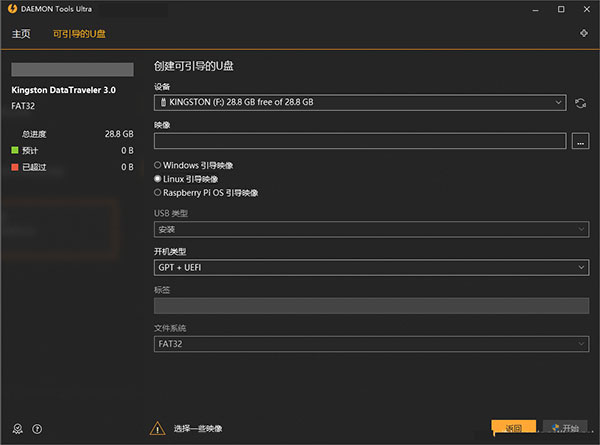
Task: Expand the GPT + UEFI boot type dropdown
Action: tap(370, 268)
